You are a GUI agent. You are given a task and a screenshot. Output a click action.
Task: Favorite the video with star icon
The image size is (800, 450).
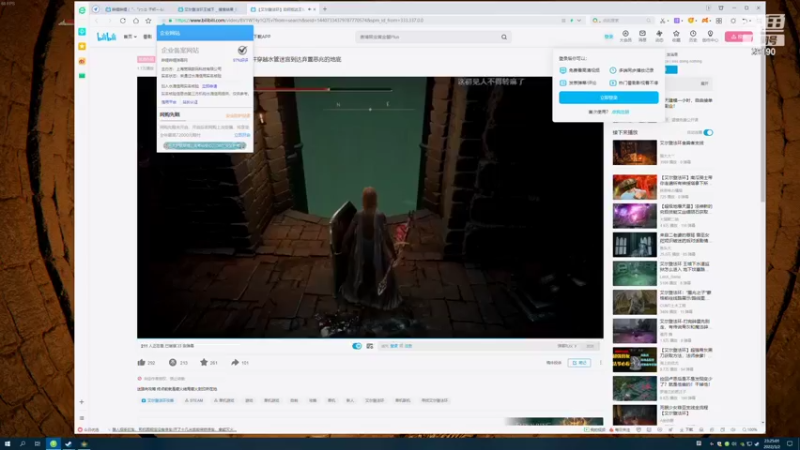[204, 362]
